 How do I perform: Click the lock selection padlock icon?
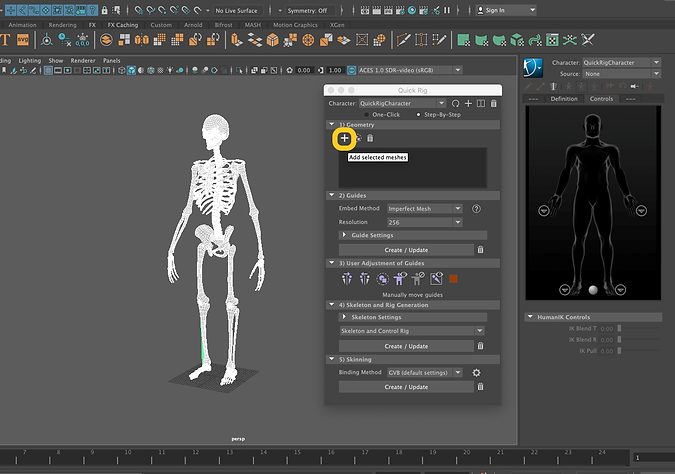104,10
